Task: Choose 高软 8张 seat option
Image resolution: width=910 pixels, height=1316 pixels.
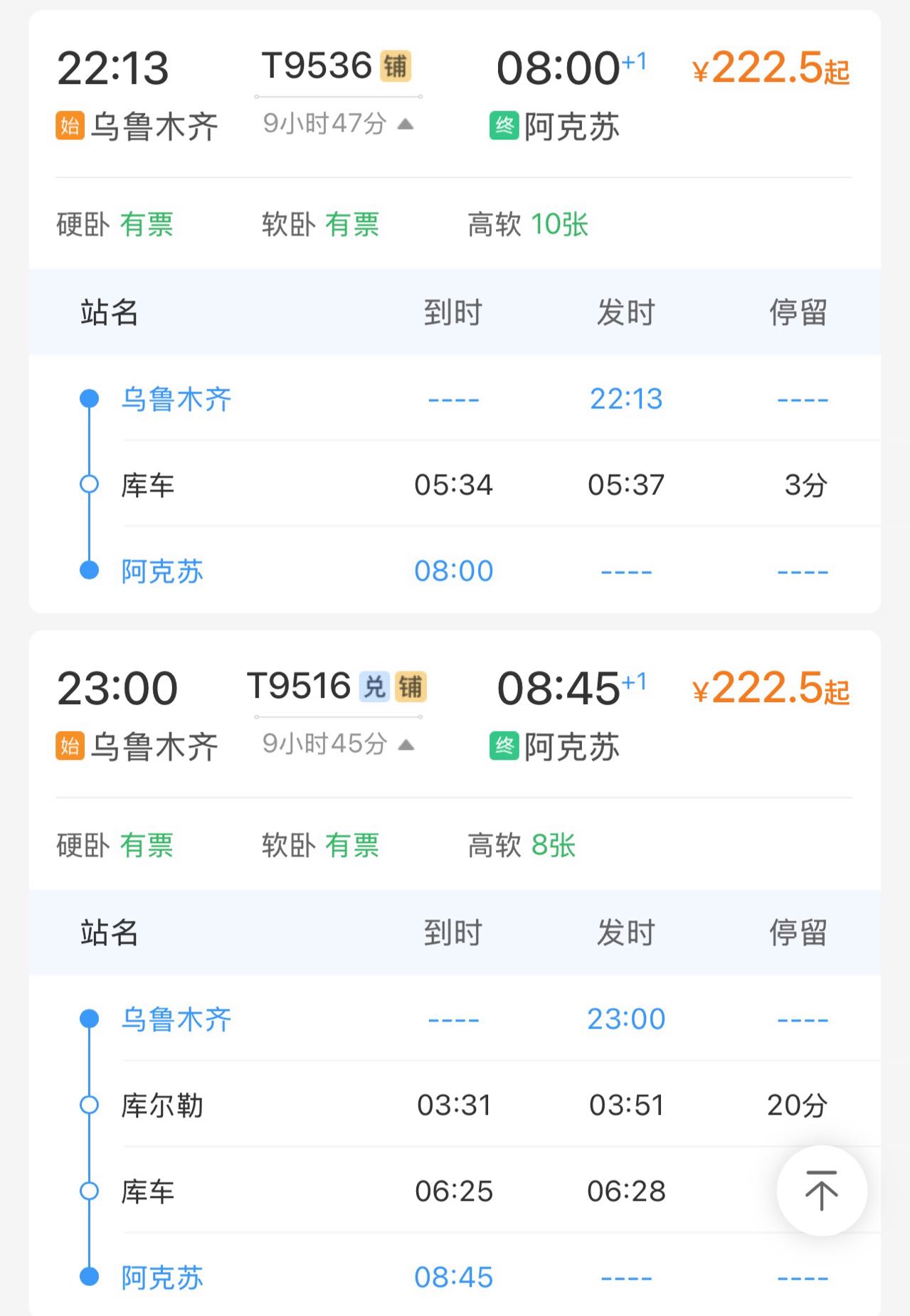Action: [x=522, y=845]
